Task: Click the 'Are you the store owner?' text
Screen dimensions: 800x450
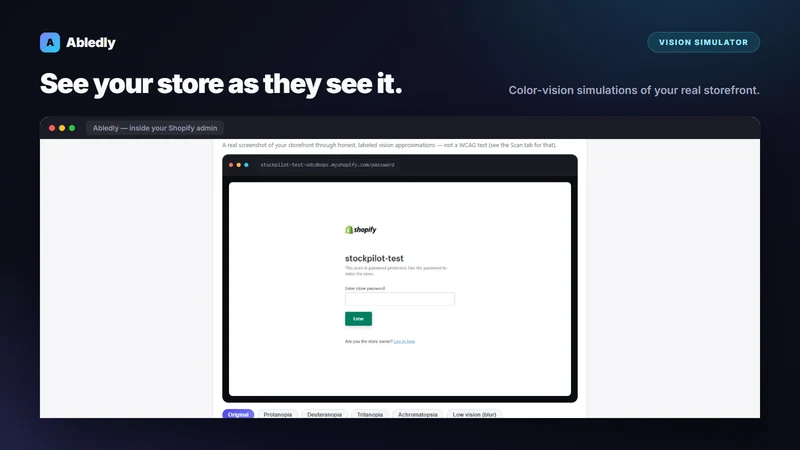Action: (x=369, y=341)
